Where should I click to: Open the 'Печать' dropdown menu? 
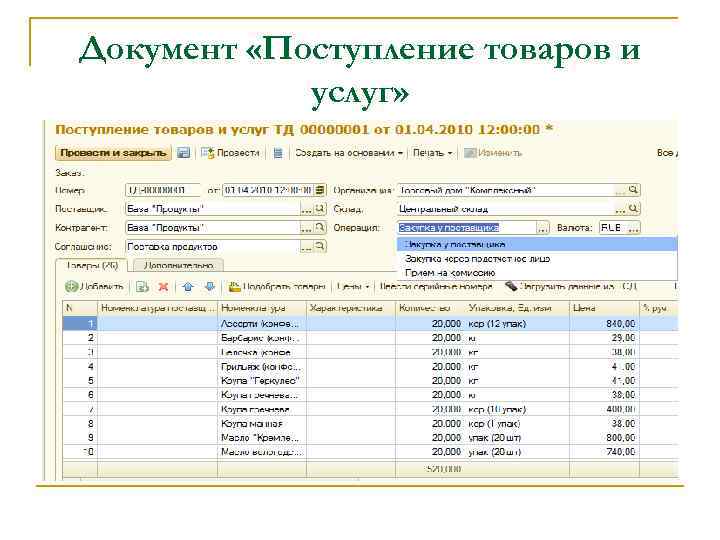432,153
